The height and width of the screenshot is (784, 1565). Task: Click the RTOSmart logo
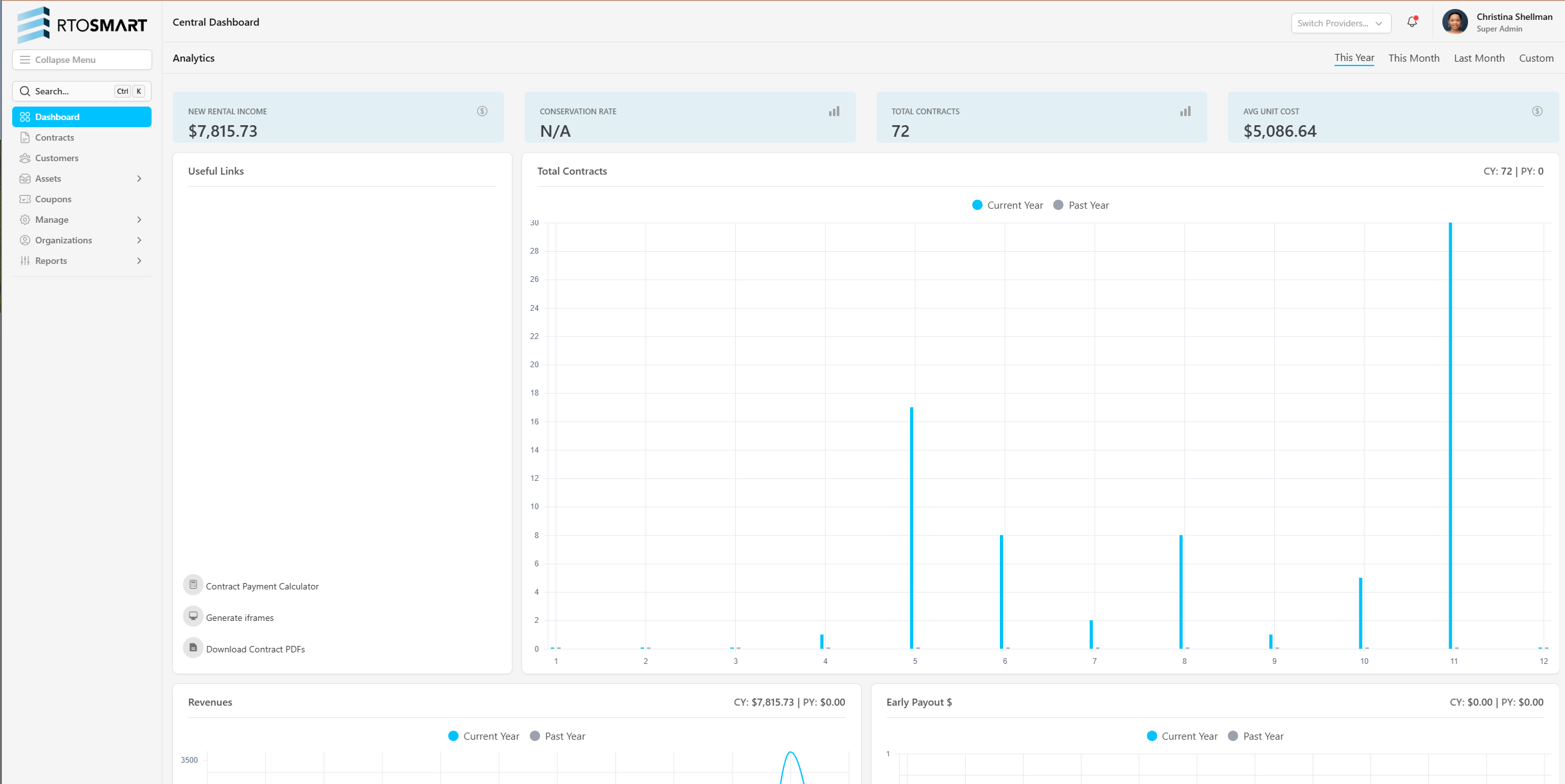[82, 24]
